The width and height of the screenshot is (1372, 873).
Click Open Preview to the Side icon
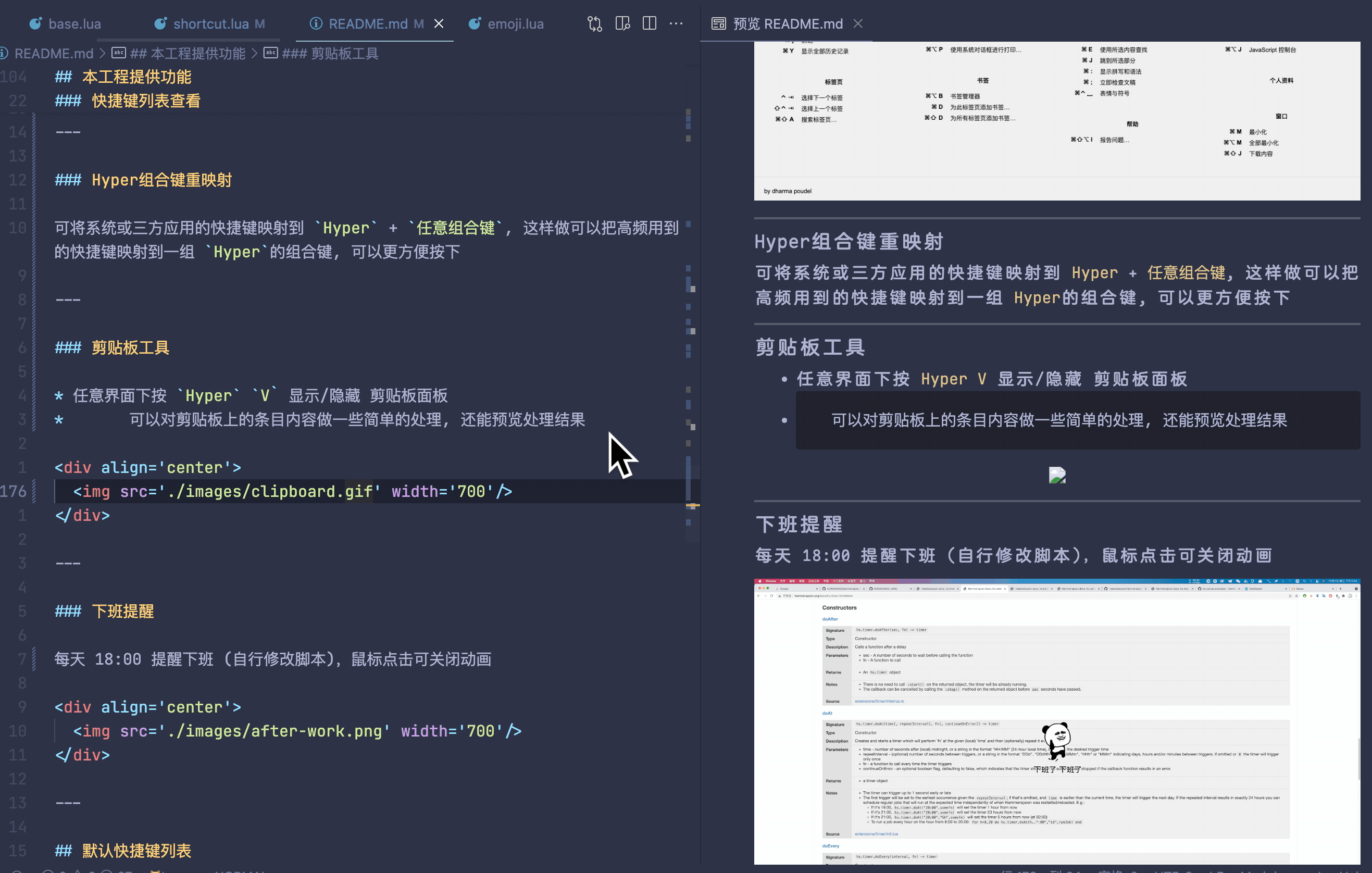click(622, 23)
